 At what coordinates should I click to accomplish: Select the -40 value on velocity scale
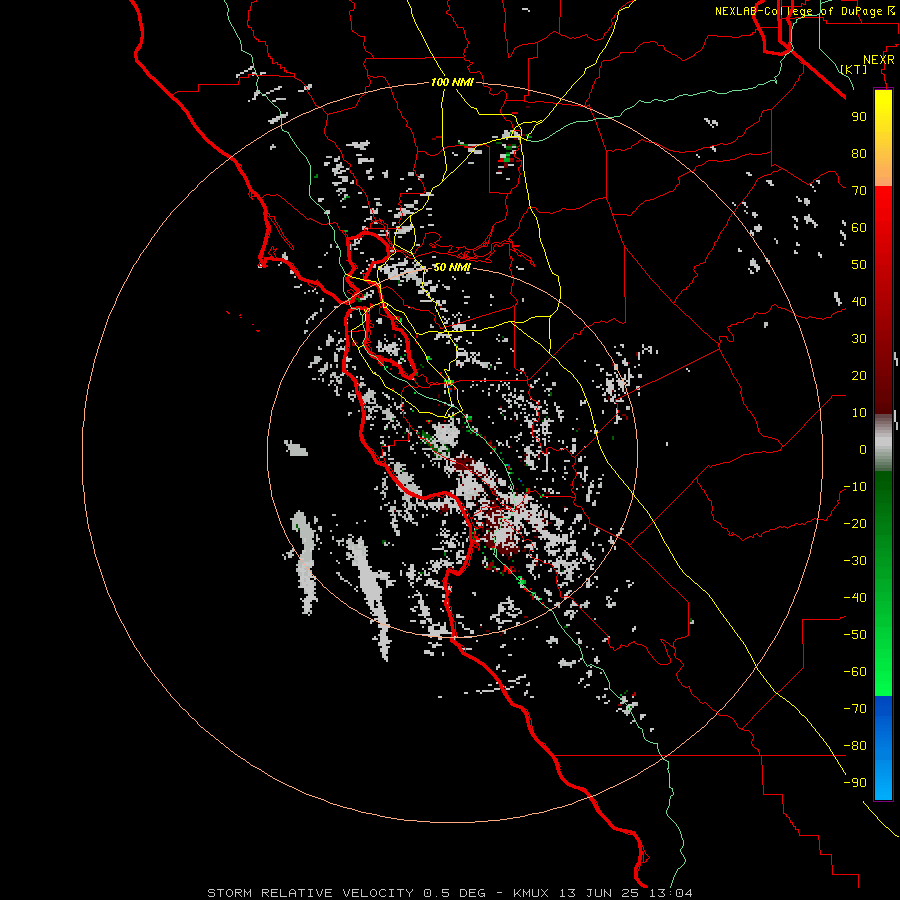click(x=855, y=598)
